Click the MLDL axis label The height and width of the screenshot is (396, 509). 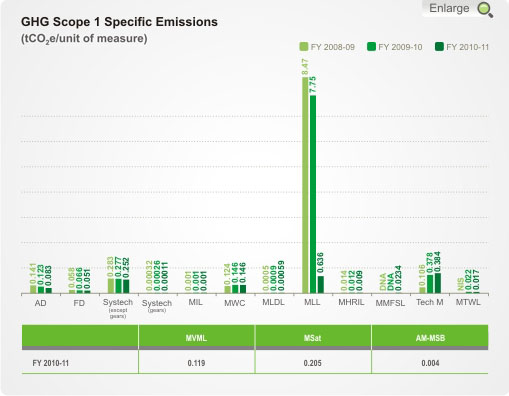tap(273, 302)
